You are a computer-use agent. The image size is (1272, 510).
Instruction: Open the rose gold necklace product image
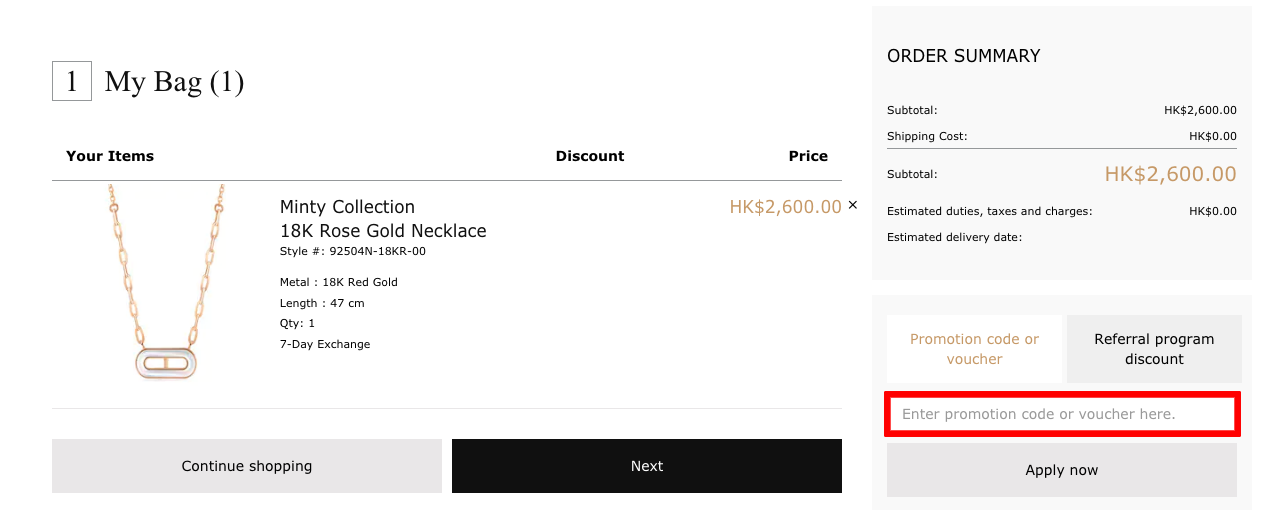[166, 282]
